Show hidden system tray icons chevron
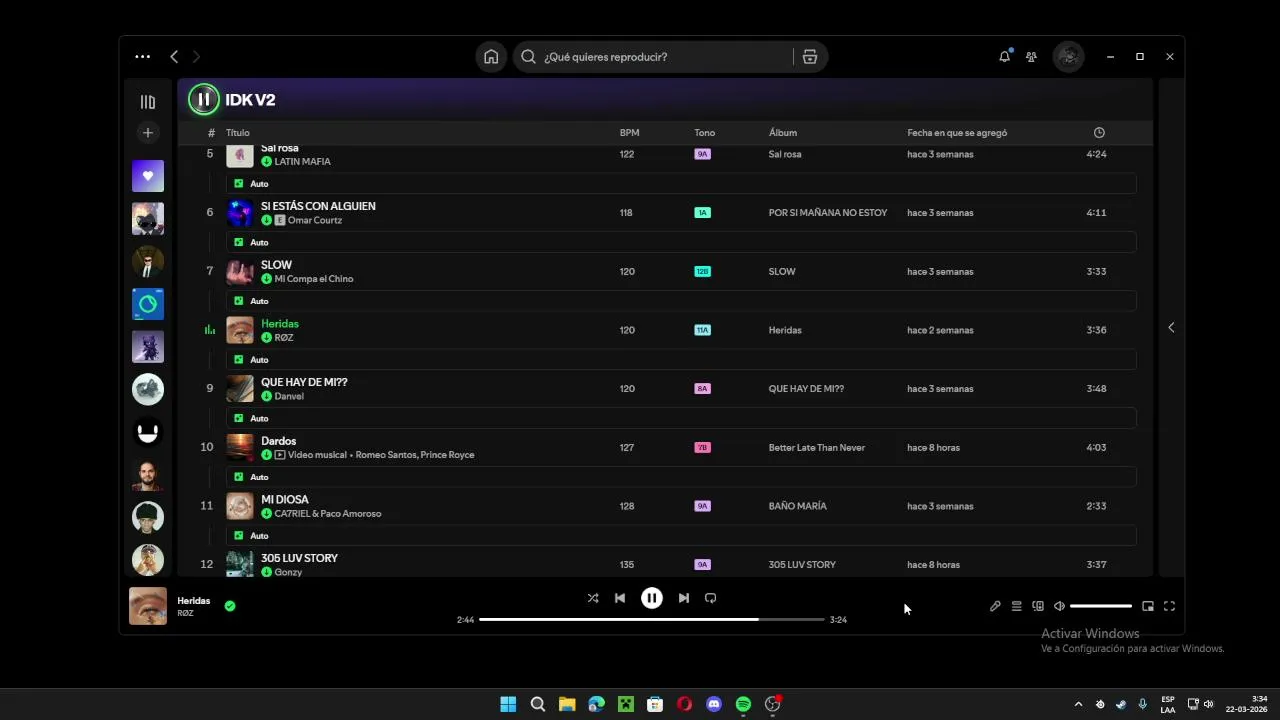The height and width of the screenshot is (720, 1280). (1078, 704)
